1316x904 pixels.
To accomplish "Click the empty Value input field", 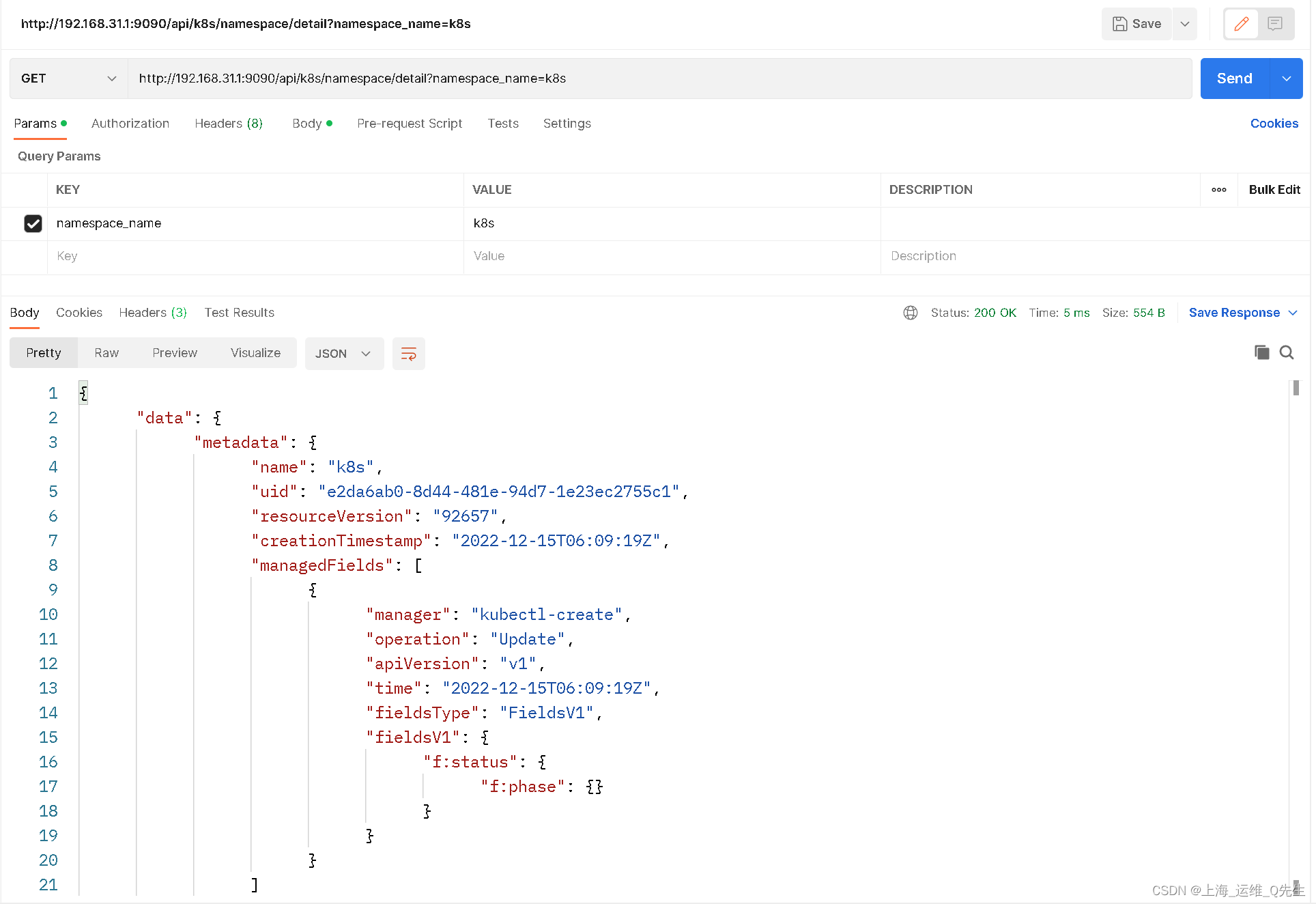I will tap(672, 256).
